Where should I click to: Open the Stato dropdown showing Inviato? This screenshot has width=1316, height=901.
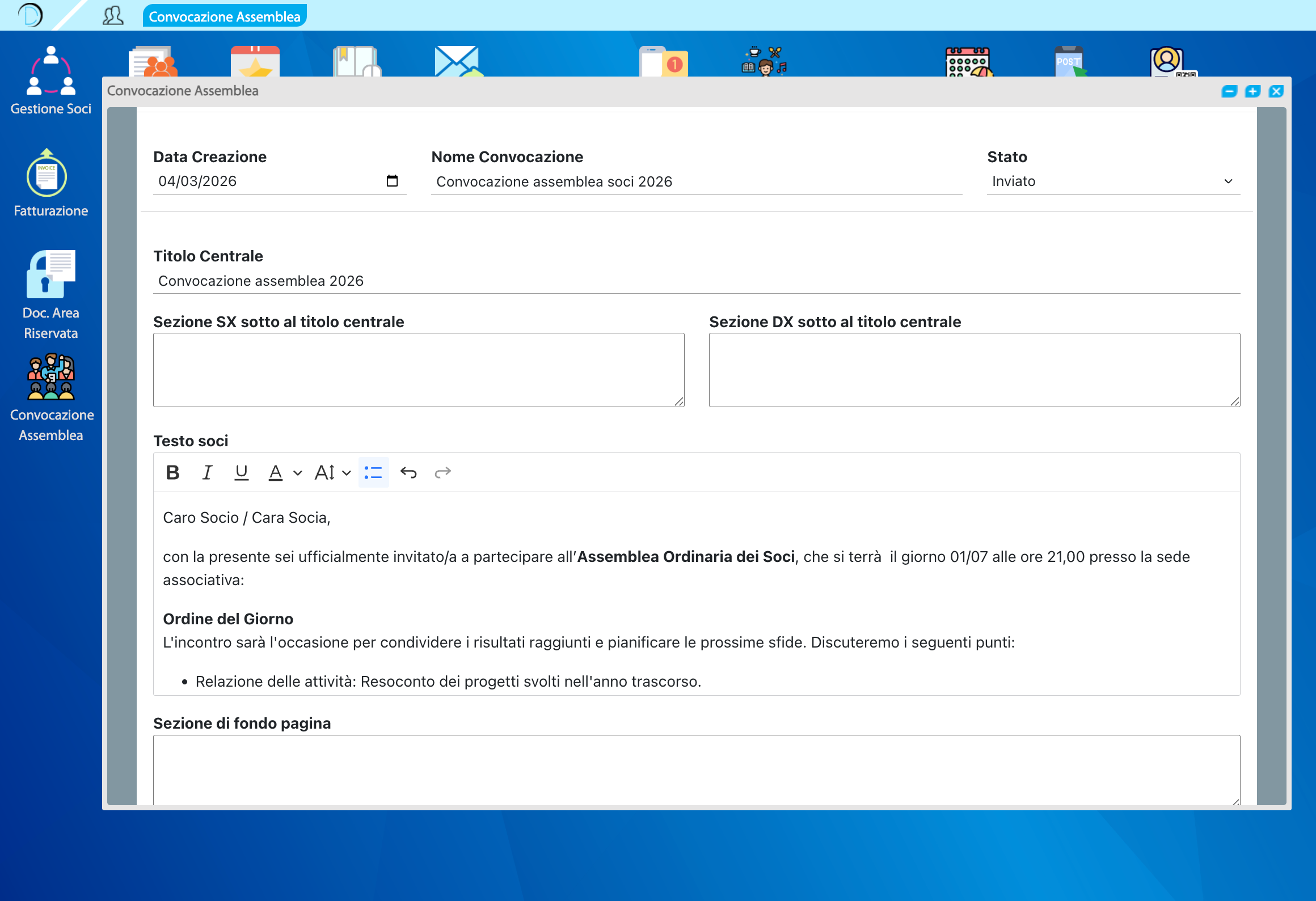[x=1113, y=181]
